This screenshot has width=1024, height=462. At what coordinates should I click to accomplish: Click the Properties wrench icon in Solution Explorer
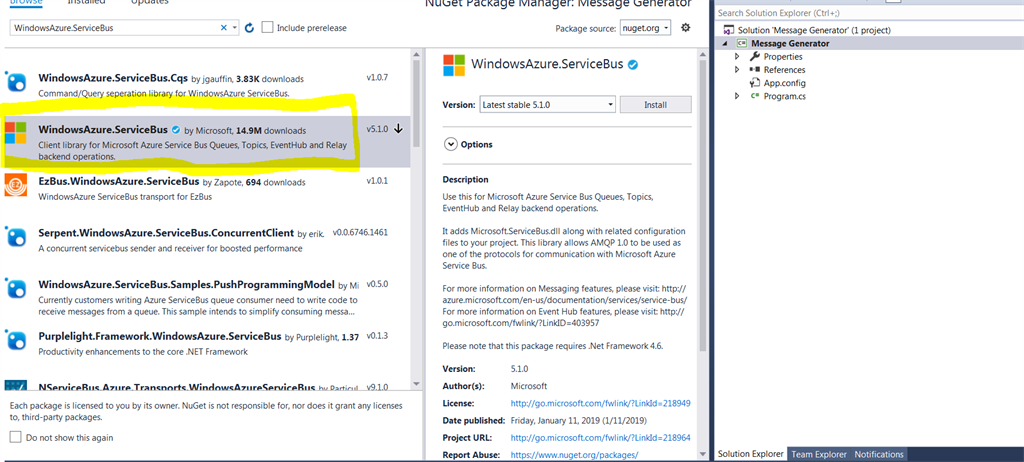754,57
